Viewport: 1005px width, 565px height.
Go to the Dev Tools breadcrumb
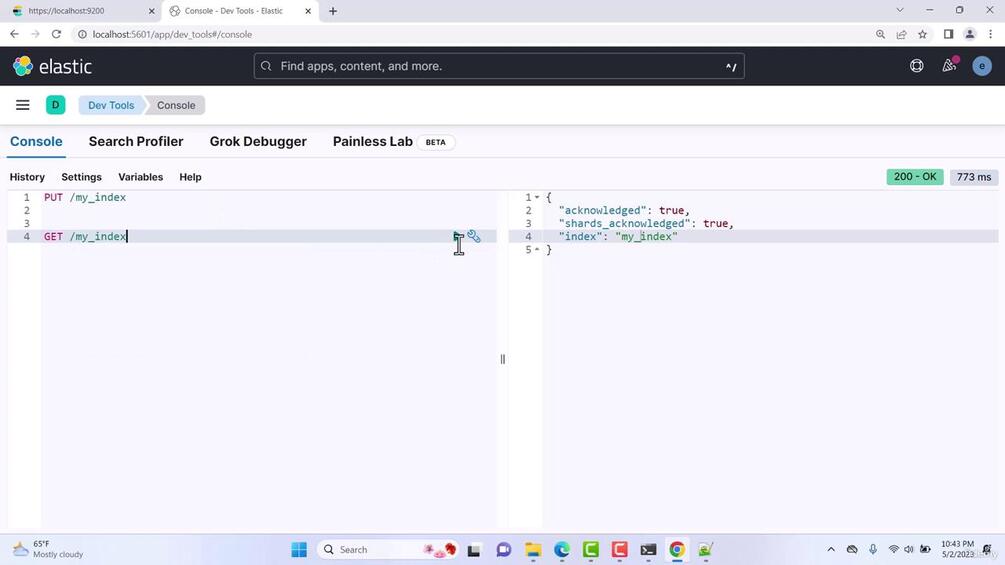coord(111,105)
